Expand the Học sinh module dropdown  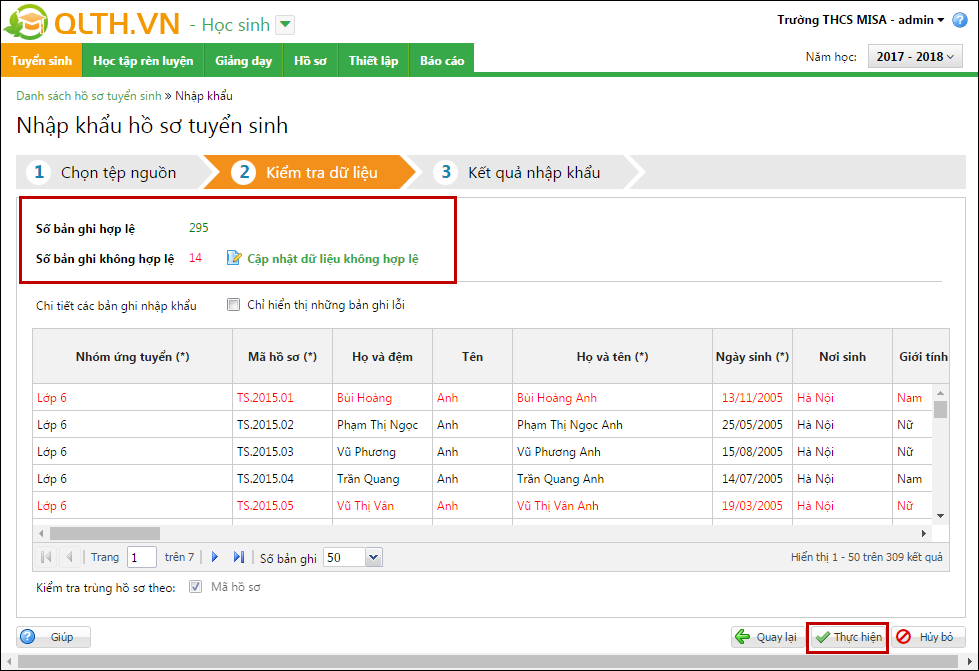(x=285, y=25)
